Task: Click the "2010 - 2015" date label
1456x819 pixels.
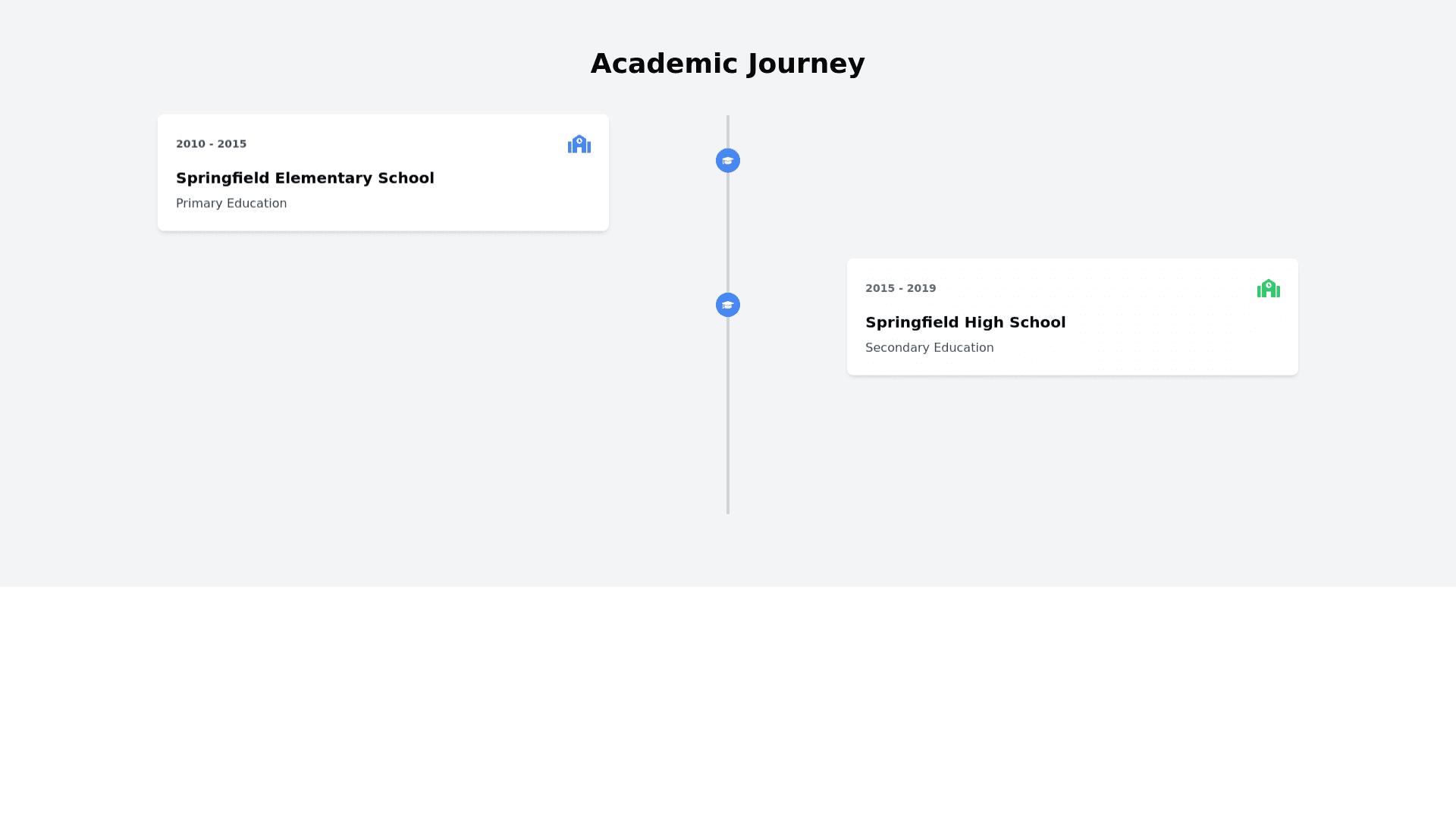Action: (211, 144)
